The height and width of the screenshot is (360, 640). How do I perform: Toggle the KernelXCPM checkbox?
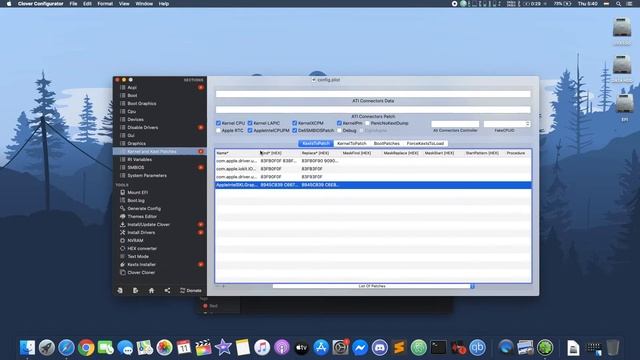(x=294, y=123)
